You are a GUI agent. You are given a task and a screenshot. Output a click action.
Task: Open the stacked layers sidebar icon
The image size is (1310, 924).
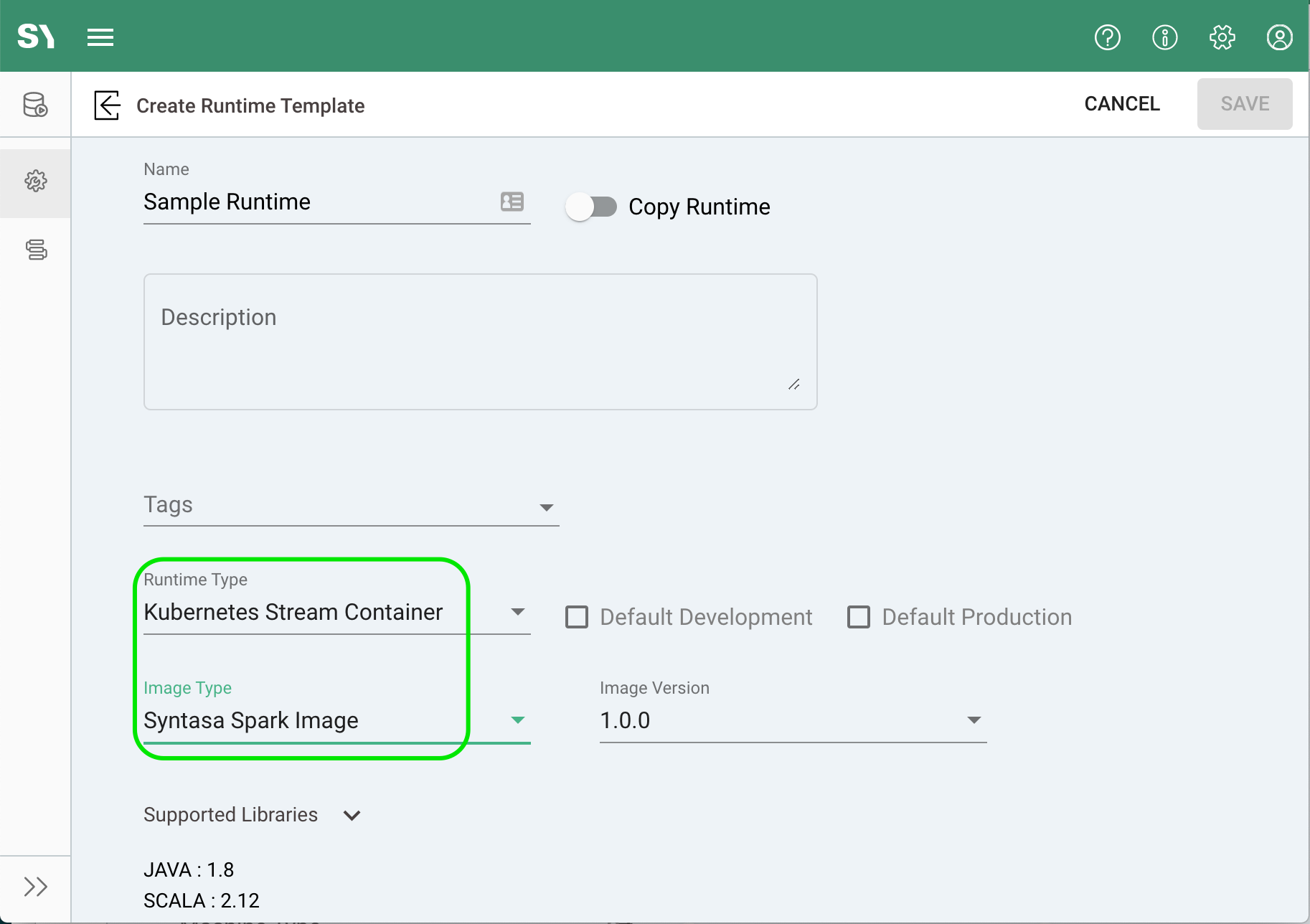point(36,250)
